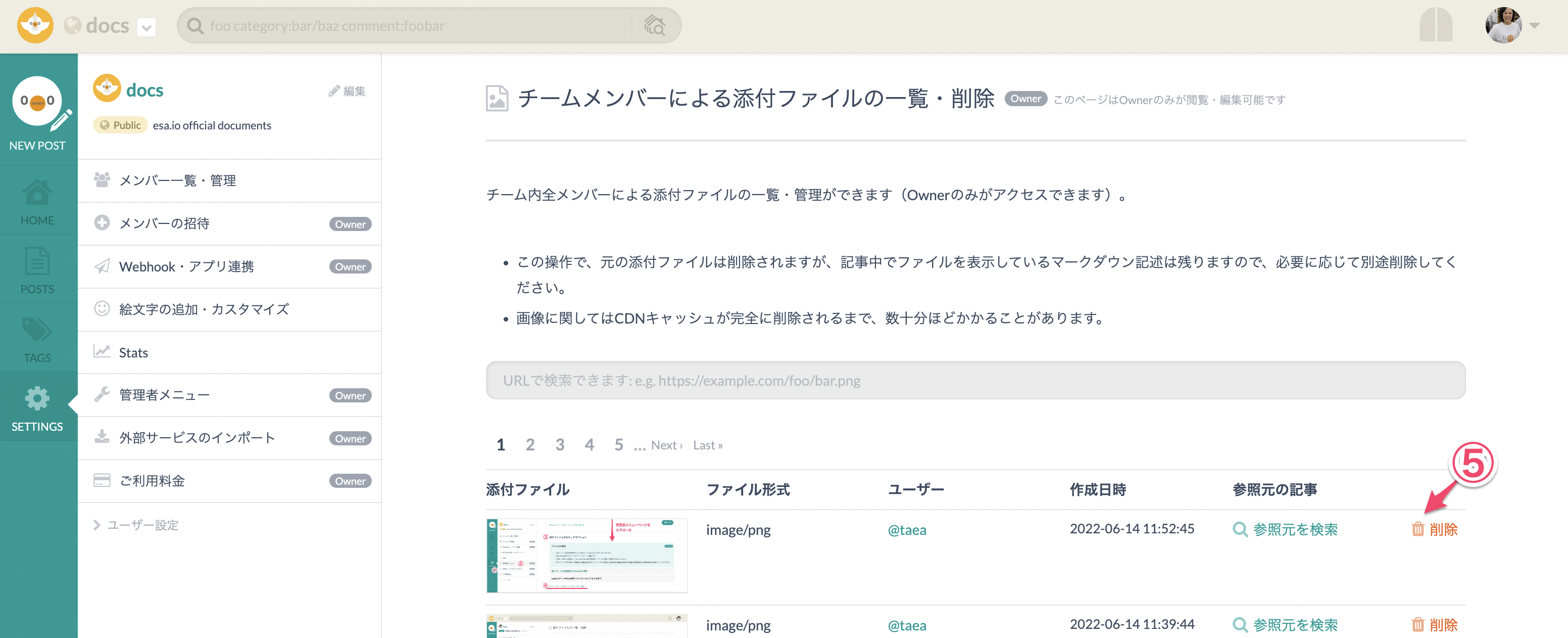Viewport: 1568px width, 638px height.
Task: Open 管理者メニュー menu item
Action: click(x=229, y=395)
